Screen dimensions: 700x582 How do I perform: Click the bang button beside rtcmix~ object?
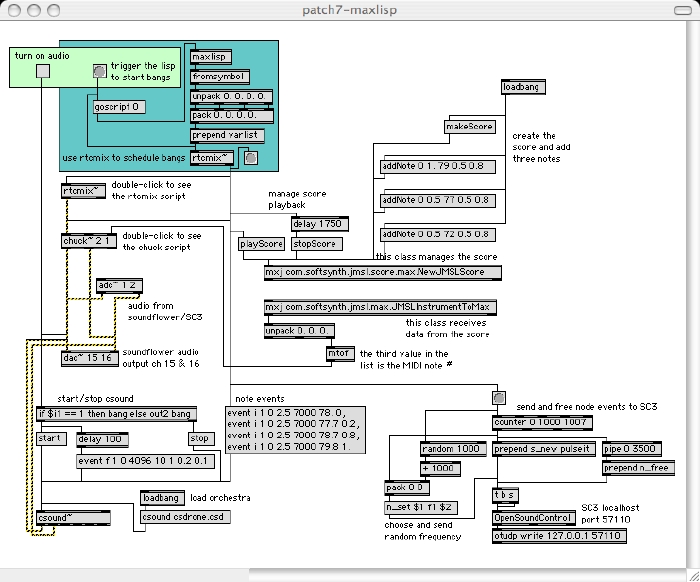pyautogui.click(x=251, y=158)
